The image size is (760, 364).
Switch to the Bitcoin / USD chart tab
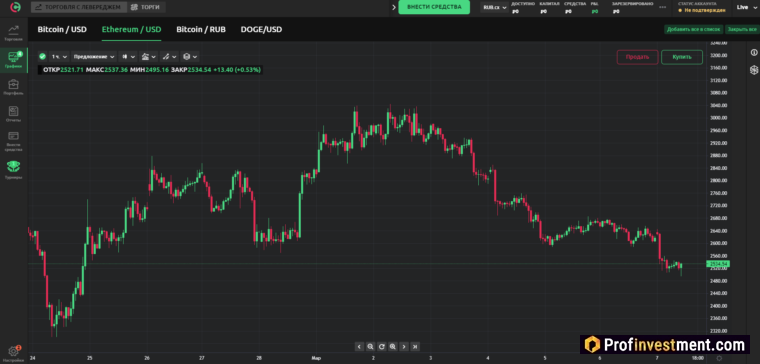62,30
